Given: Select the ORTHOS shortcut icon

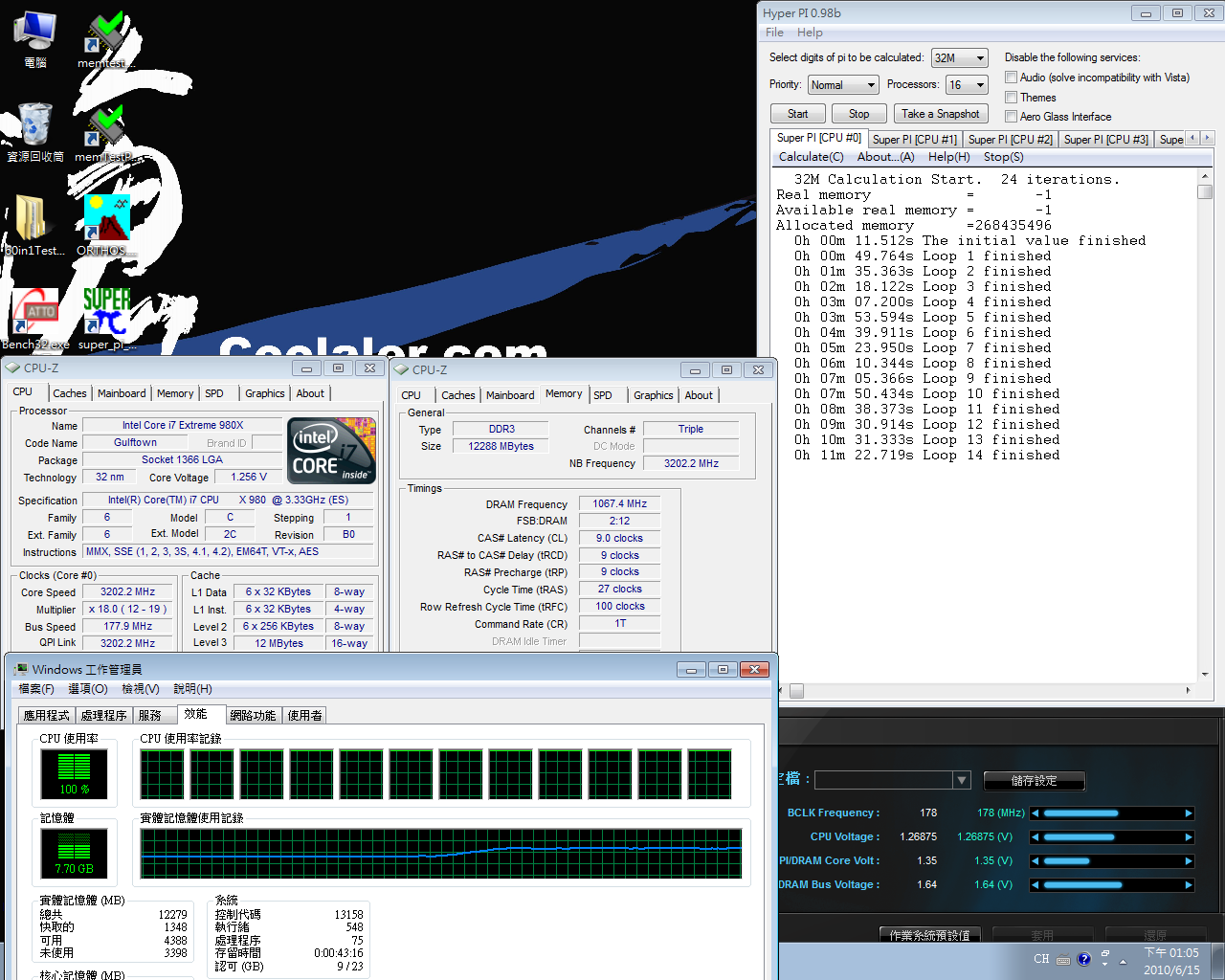Looking at the screenshot, I should pyautogui.click(x=105, y=225).
